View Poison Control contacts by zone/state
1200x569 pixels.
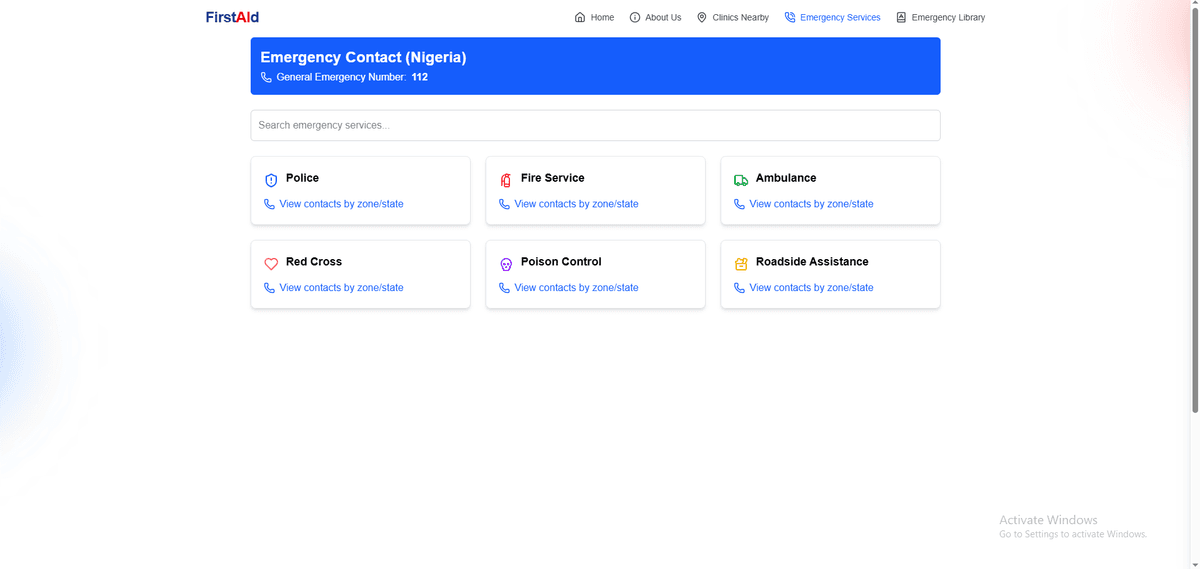coord(576,288)
